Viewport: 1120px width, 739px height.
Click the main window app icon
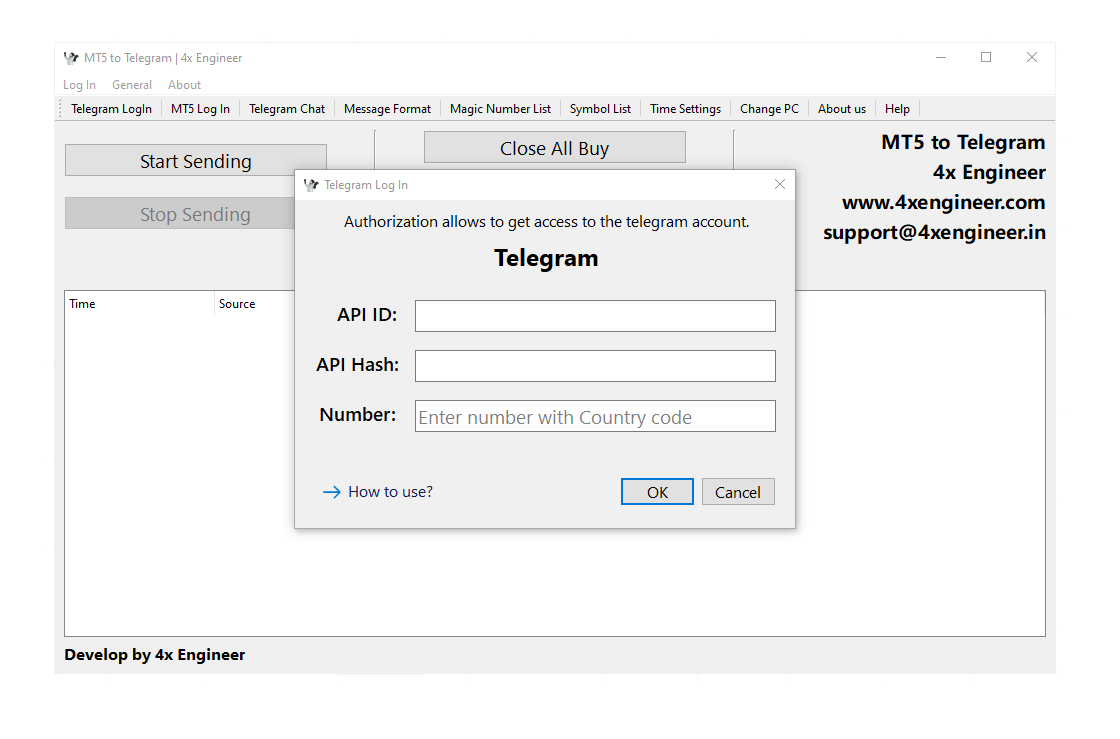(71, 58)
